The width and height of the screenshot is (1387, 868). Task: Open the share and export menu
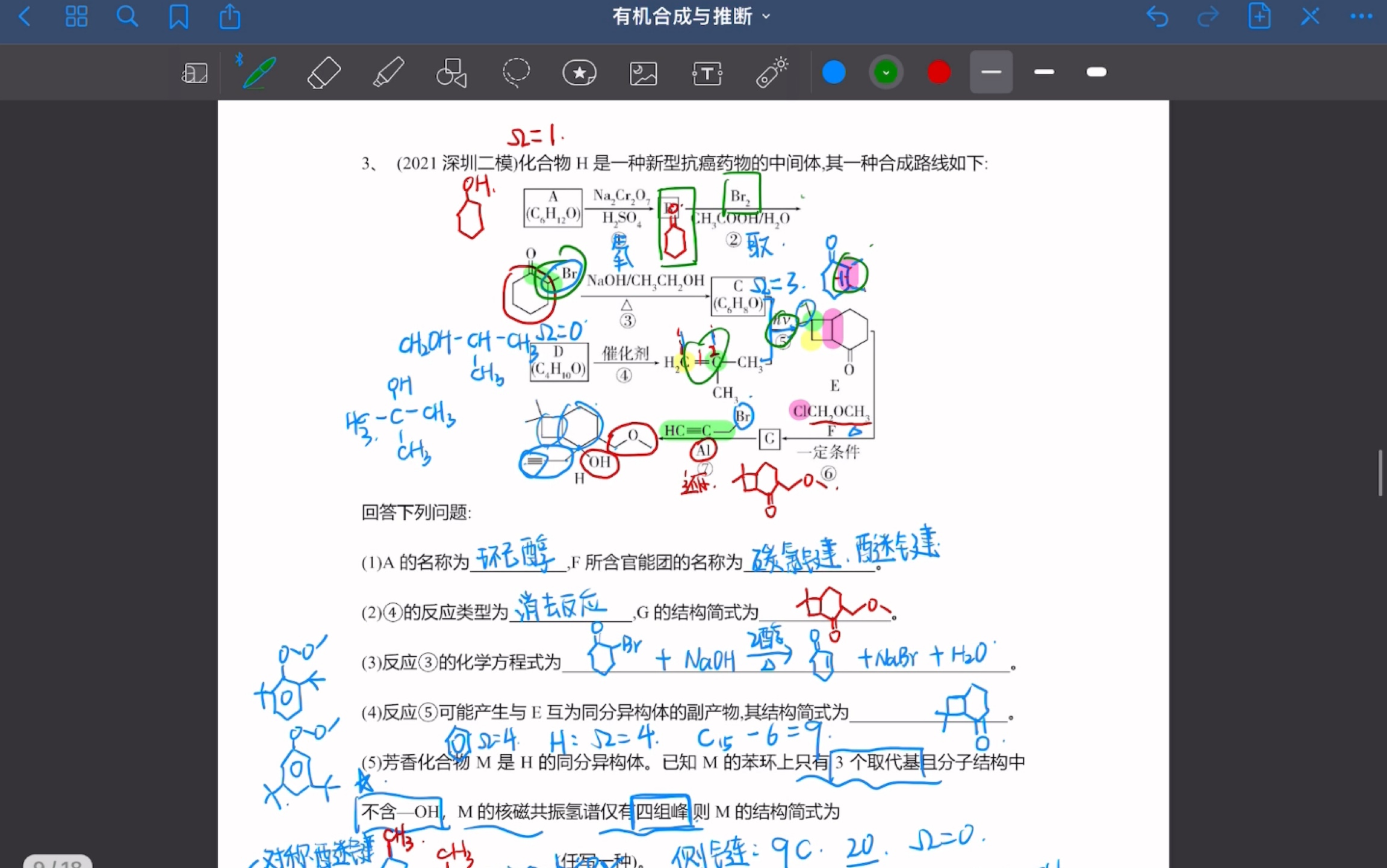click(229, 16)
